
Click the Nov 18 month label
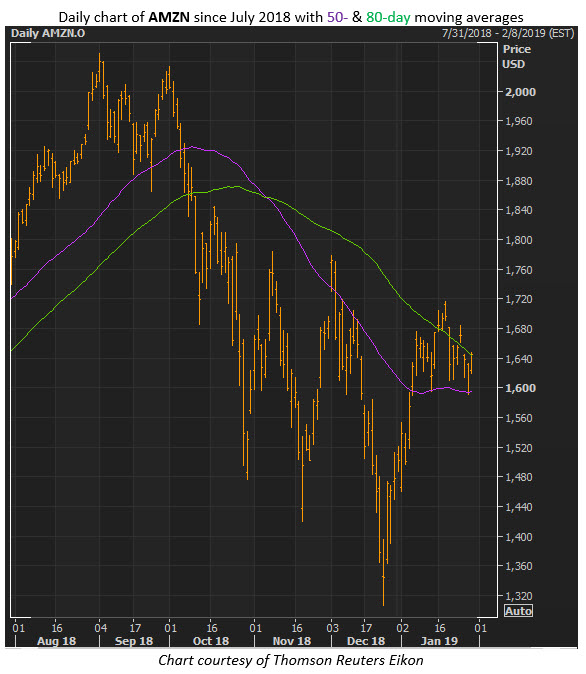[291, 641]
